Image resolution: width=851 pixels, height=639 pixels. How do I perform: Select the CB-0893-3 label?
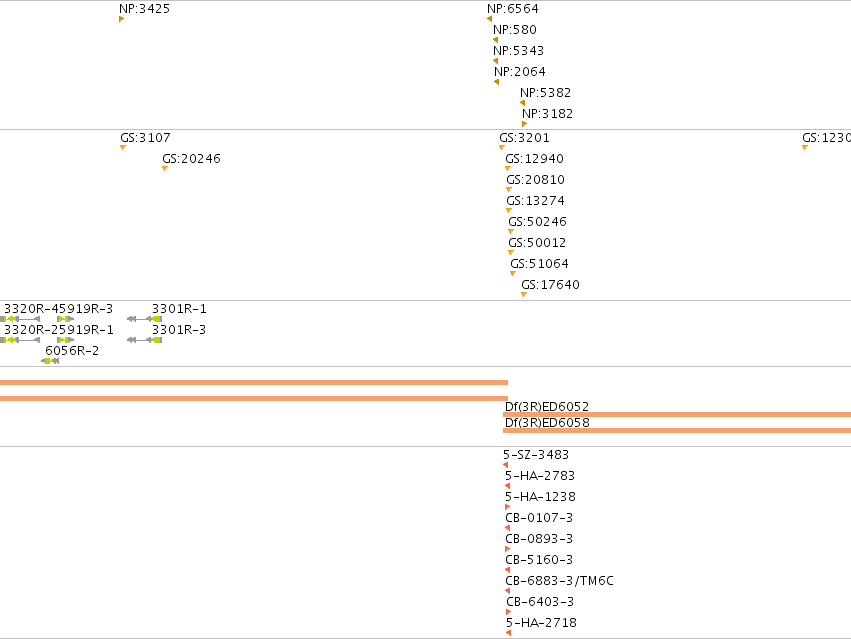pyautogui.click(x=539, y=539)
